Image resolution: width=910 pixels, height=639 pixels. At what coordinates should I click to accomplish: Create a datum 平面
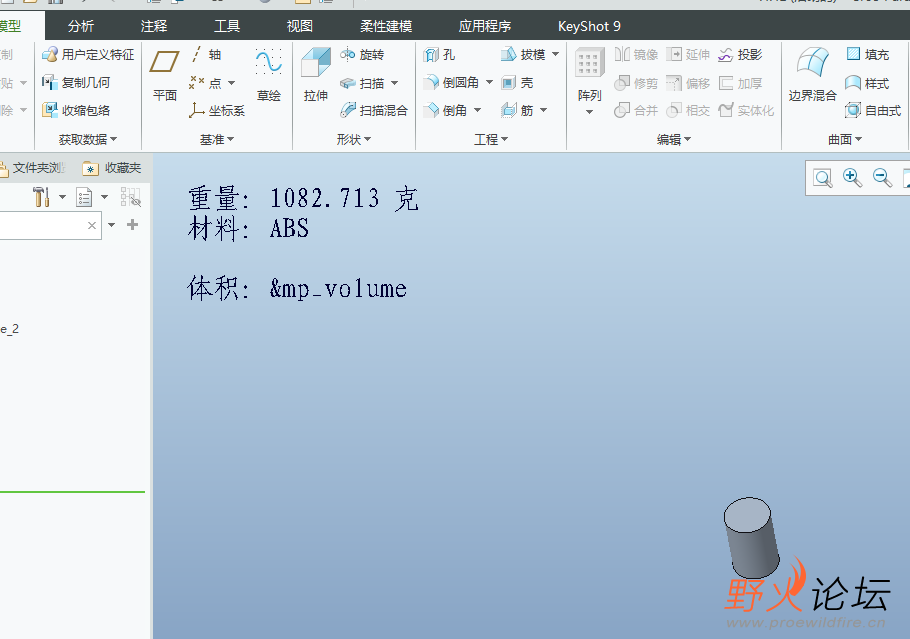[164, 75]
